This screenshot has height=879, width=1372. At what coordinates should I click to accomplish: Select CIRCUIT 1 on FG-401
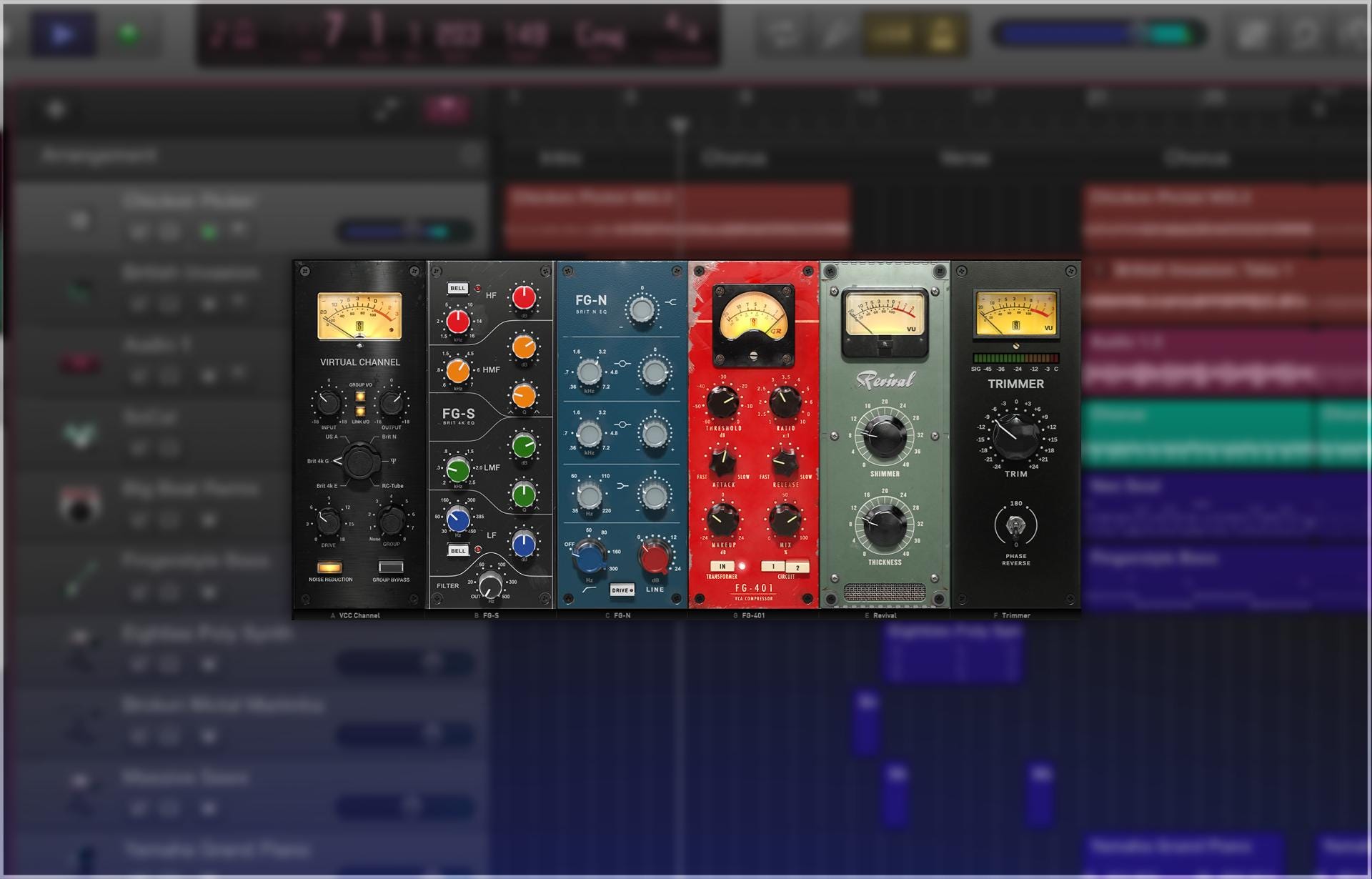[772, 567]
